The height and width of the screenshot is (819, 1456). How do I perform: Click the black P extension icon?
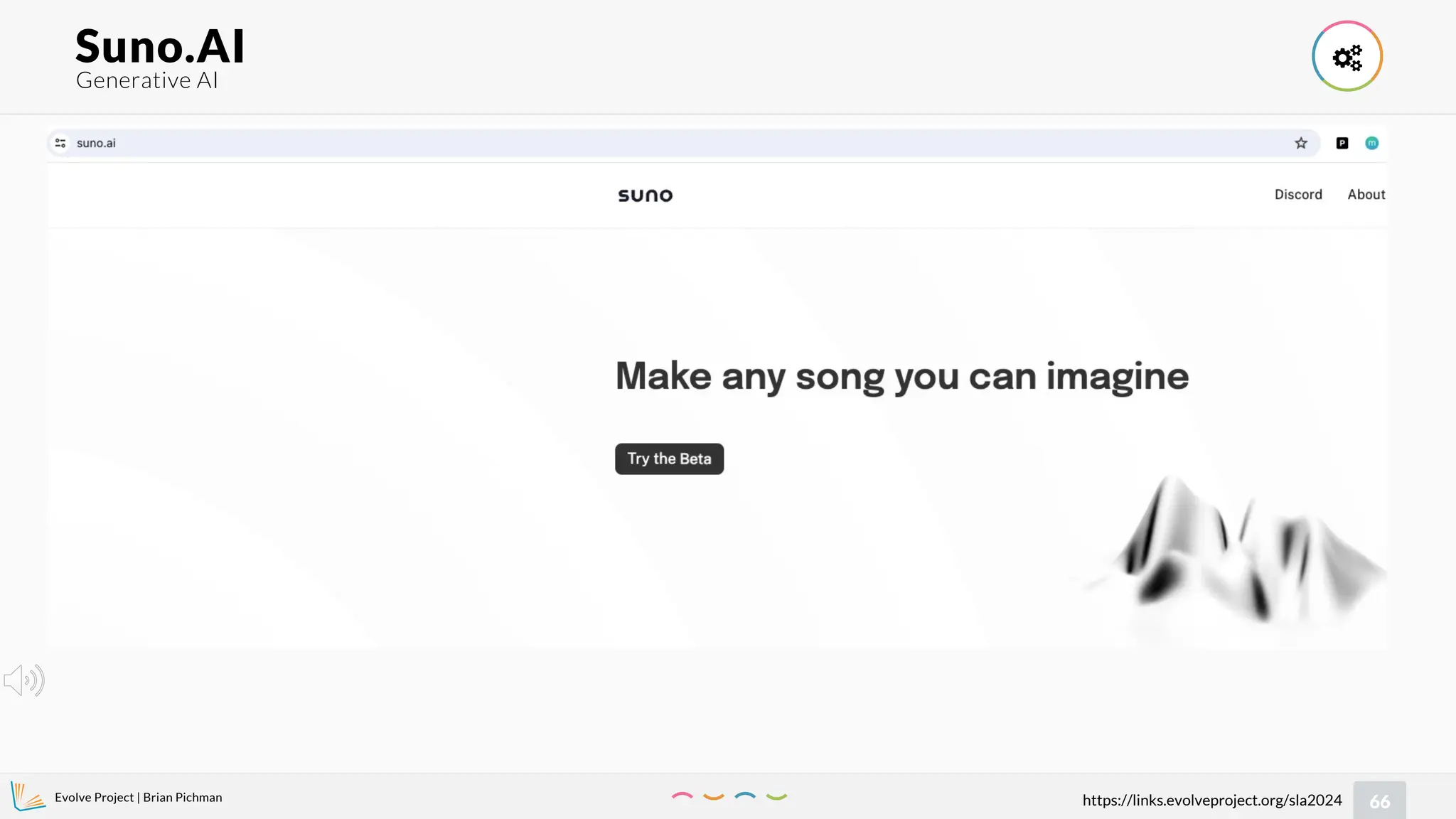(1342, 143)
